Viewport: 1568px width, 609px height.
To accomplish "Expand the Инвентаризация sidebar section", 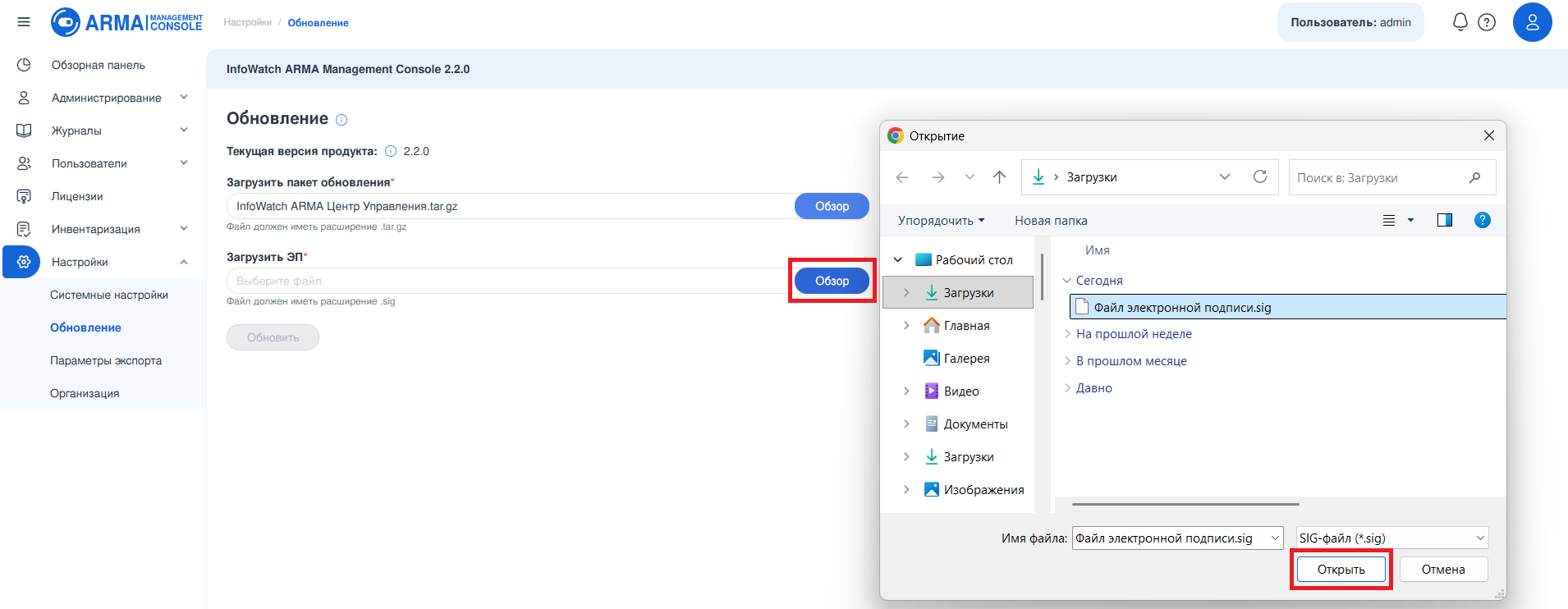I will (184, 228).
